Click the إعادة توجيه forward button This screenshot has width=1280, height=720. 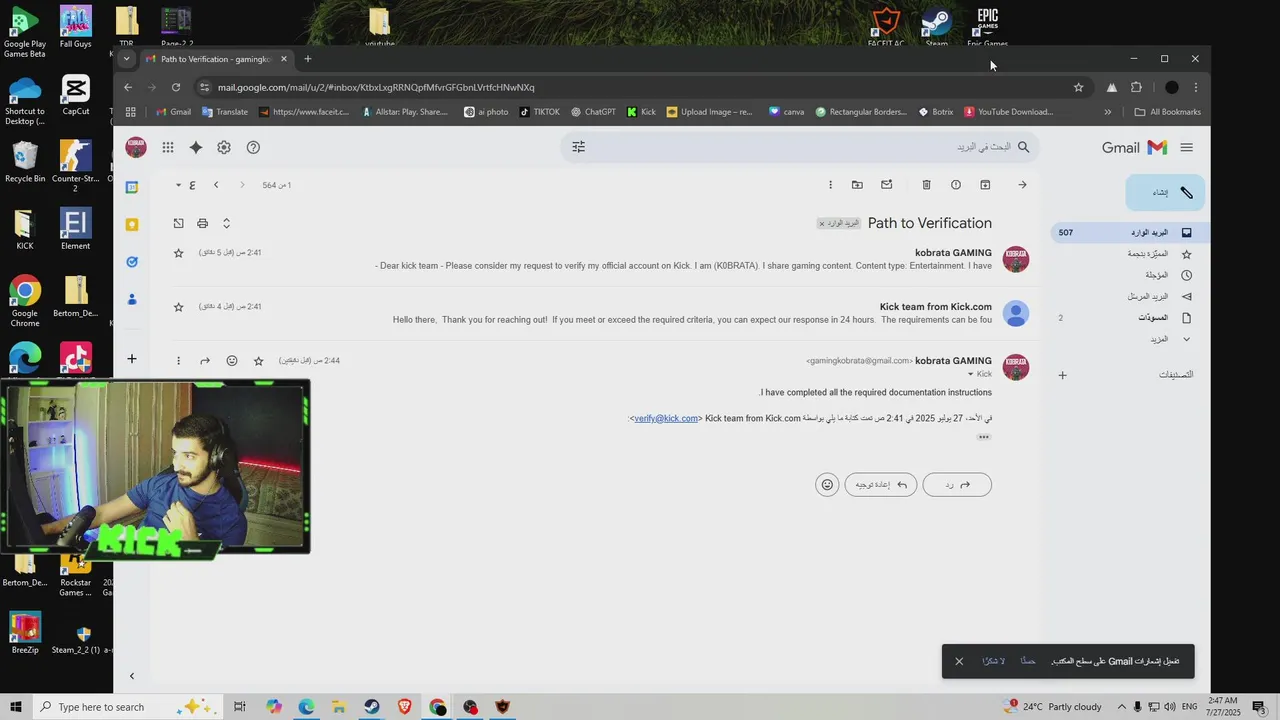pos(881,485)
